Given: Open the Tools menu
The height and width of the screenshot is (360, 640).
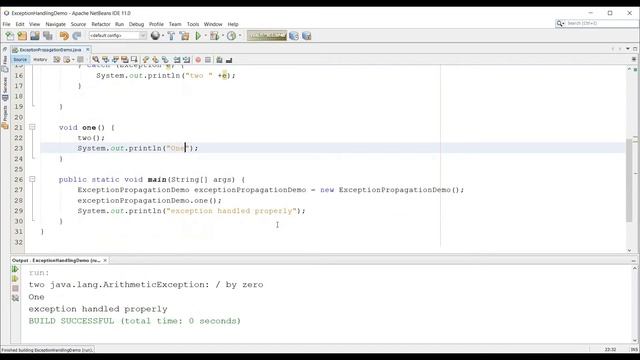Looking at the screenshot, I should (193, 24).
